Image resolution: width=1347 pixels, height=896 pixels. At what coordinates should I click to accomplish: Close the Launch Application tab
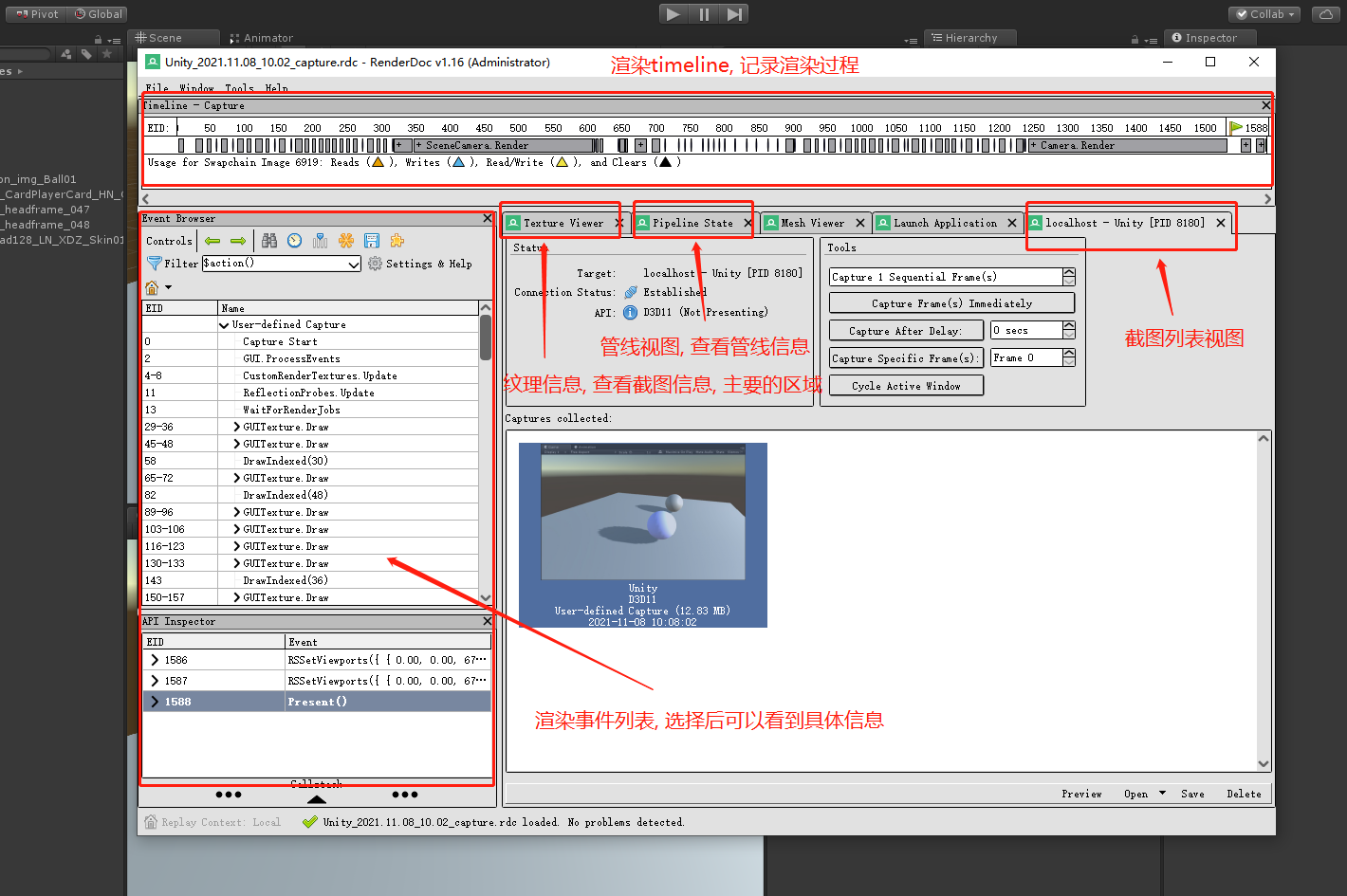coord(1012,223)
